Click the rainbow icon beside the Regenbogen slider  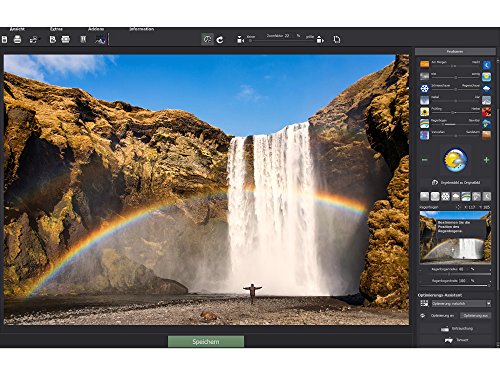[x=424, y=123]
